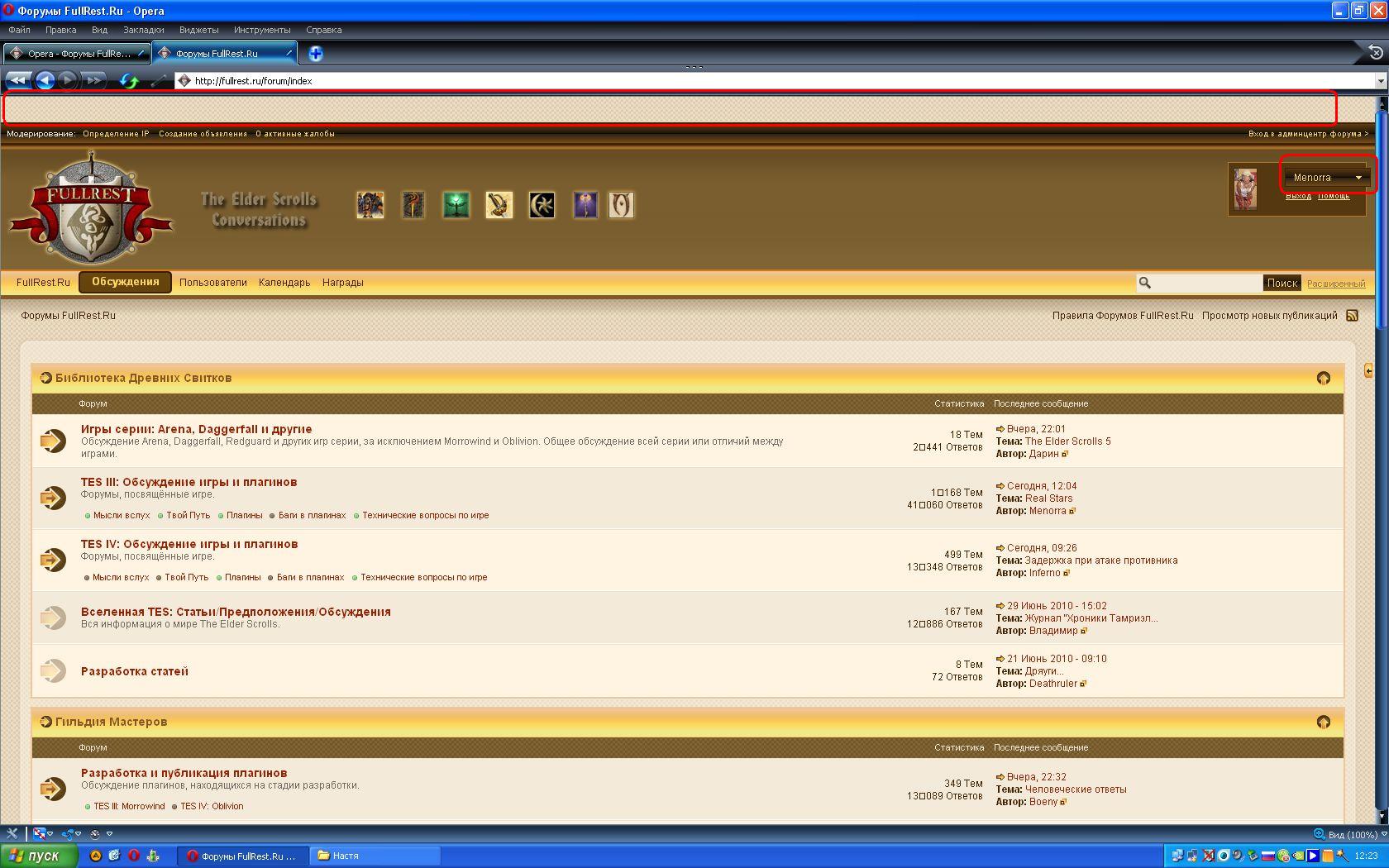Image resolution: width=1389 pixels, height=868 pixels.
Task: Open the Помощь help link
Action: [x=1333, y=196]
